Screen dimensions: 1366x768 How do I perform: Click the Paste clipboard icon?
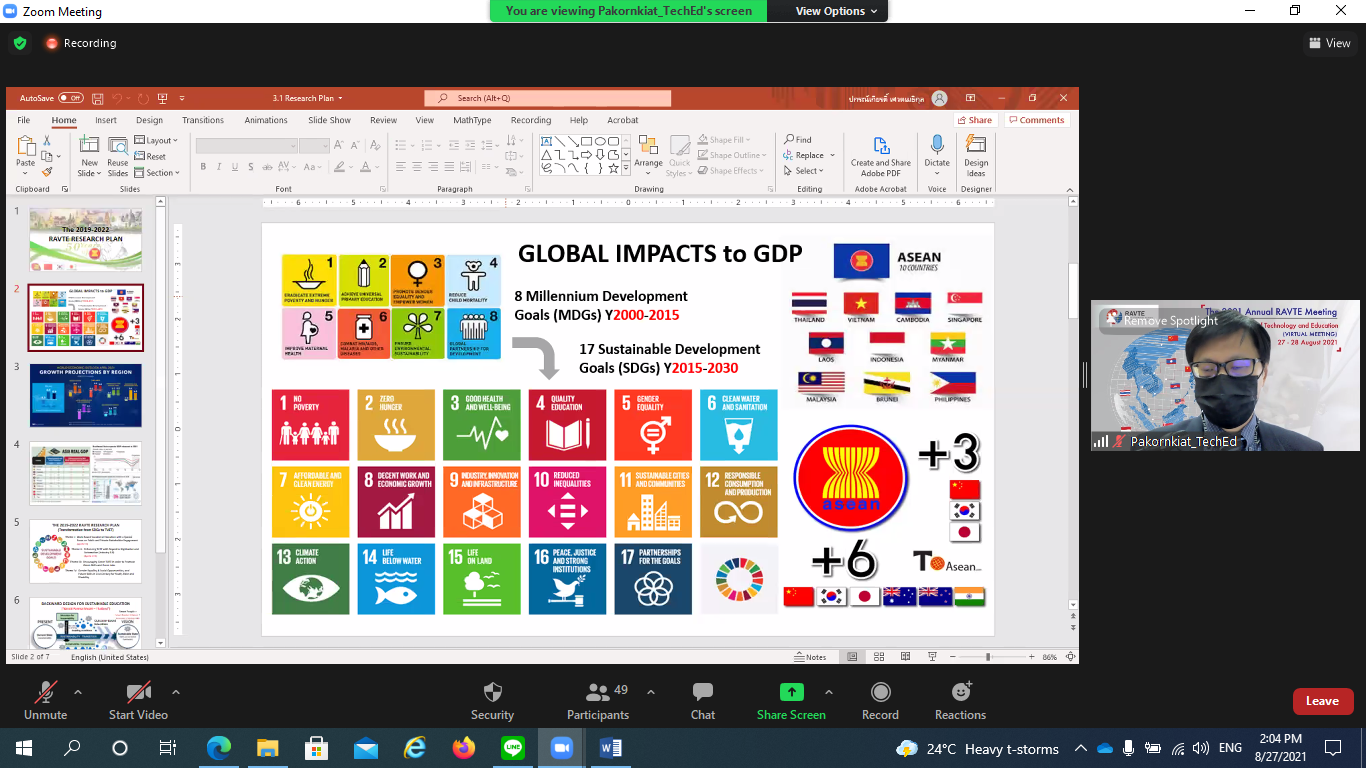coord(25,146)
